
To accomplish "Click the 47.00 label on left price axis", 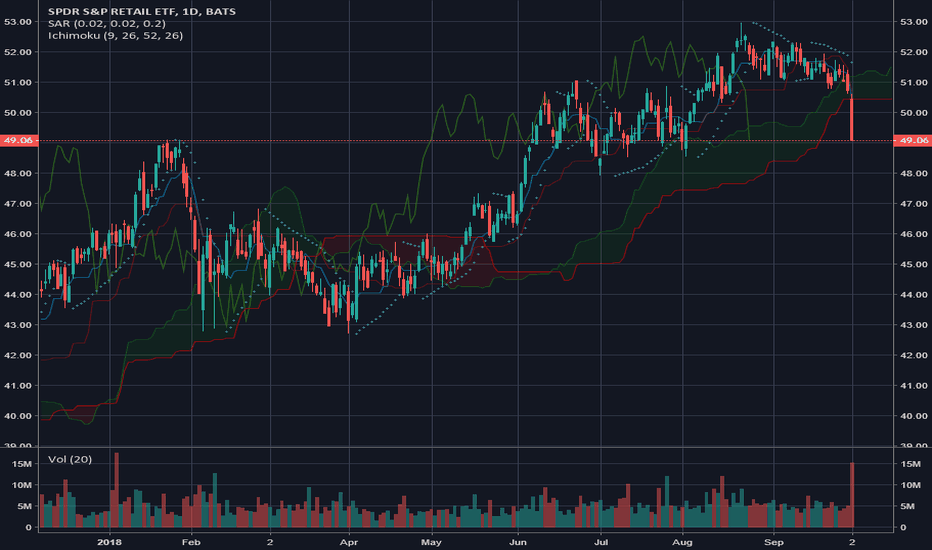I will click(x=18, y=204).
